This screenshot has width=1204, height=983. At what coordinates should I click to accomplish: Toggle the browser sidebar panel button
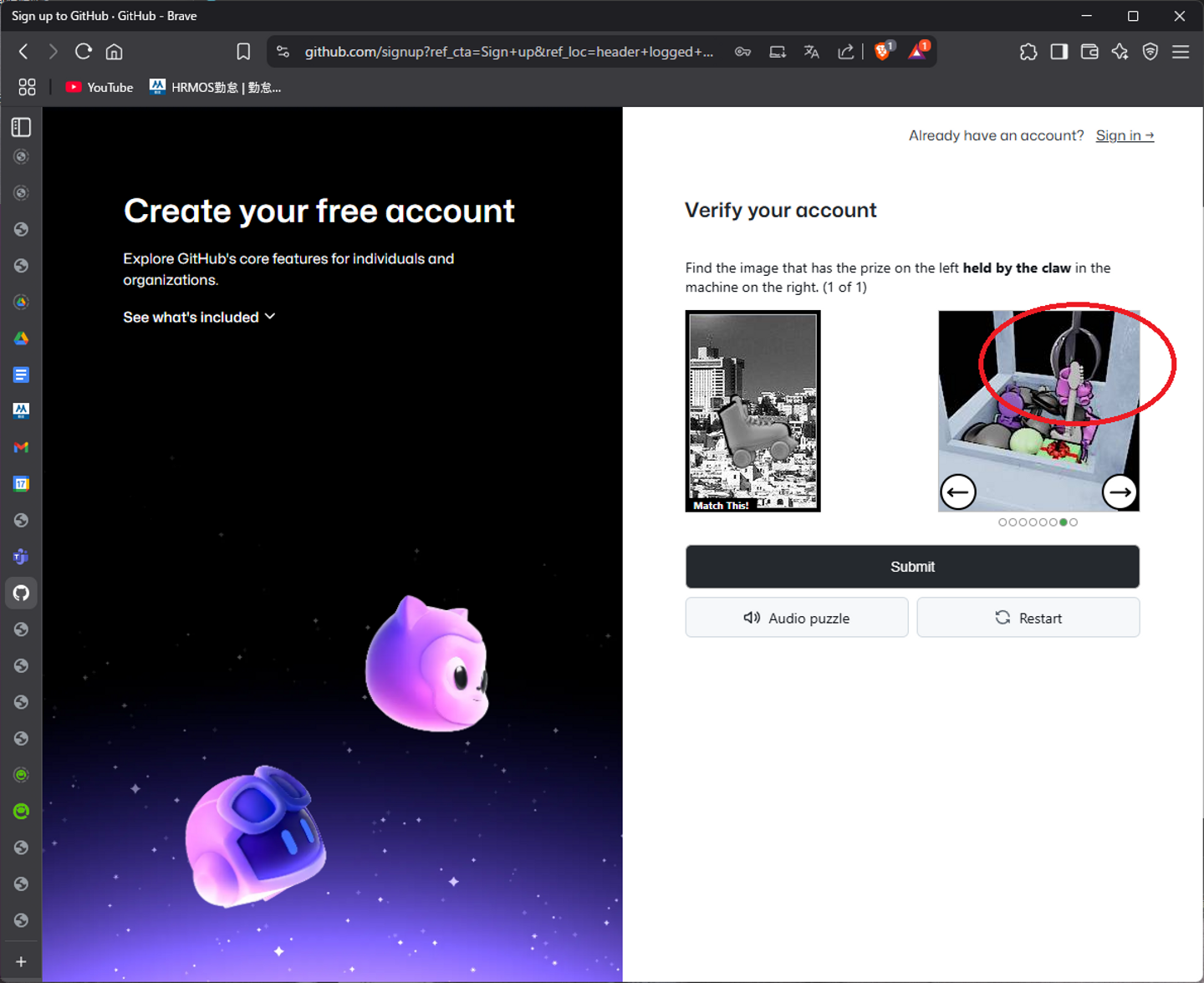[1059, 52]
